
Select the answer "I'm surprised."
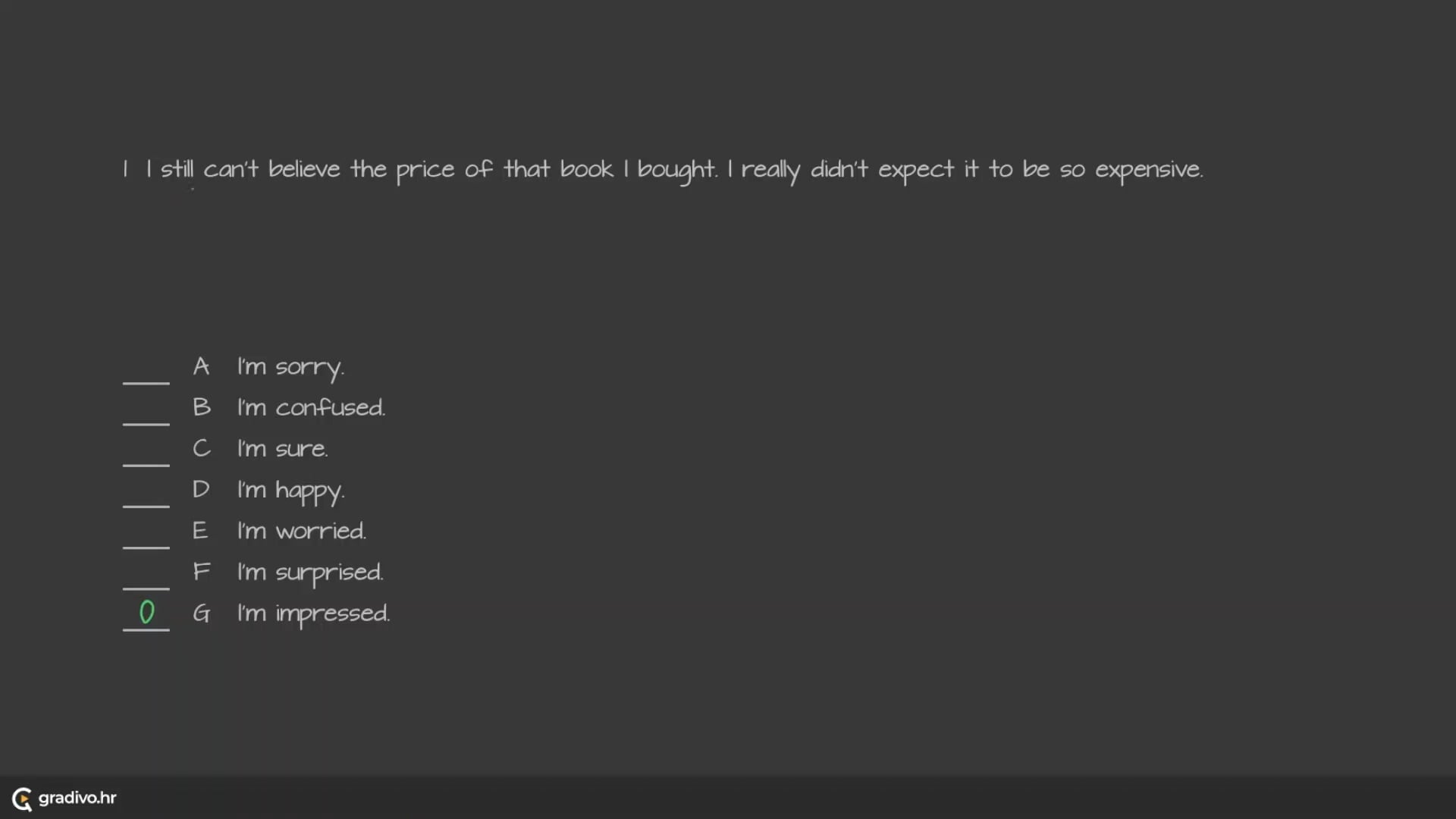310,573
